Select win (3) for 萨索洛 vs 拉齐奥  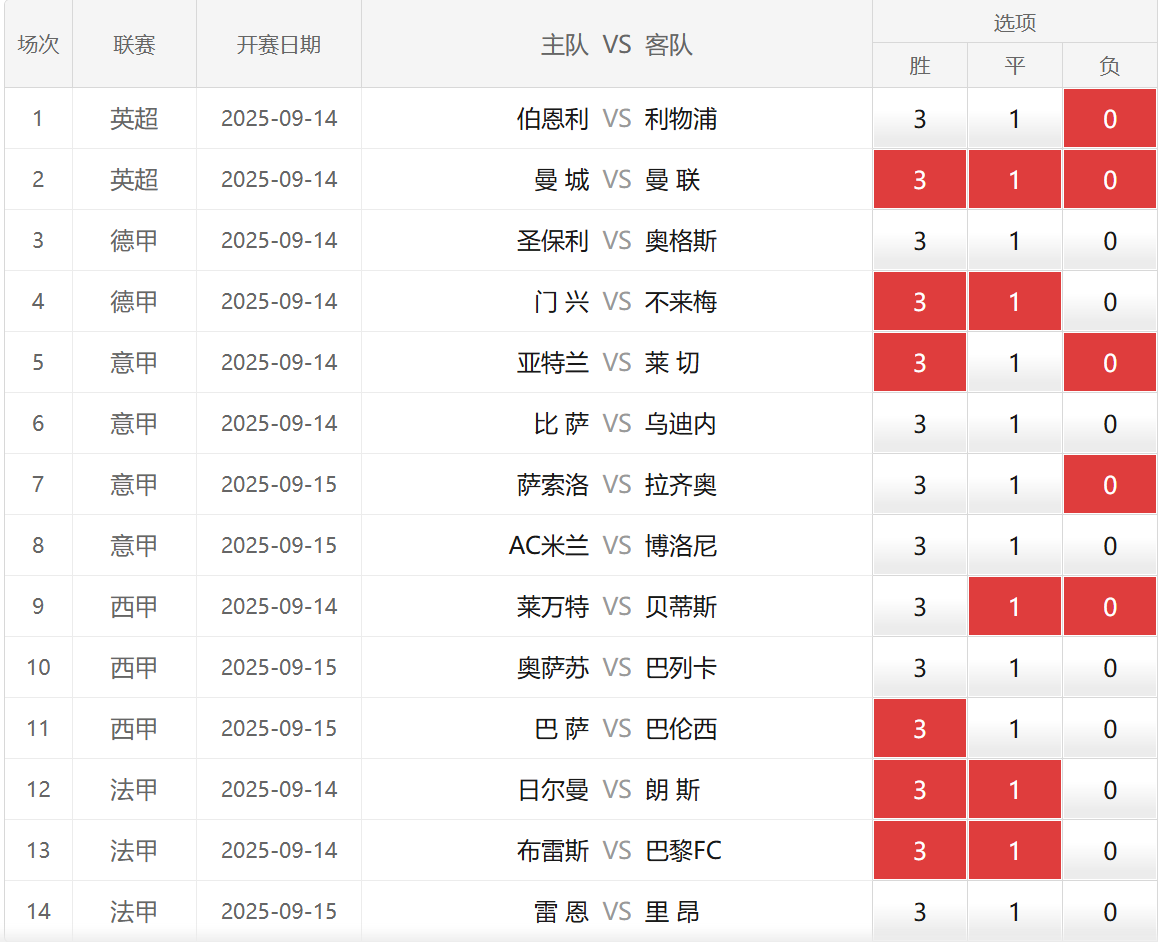coord(919,484)
